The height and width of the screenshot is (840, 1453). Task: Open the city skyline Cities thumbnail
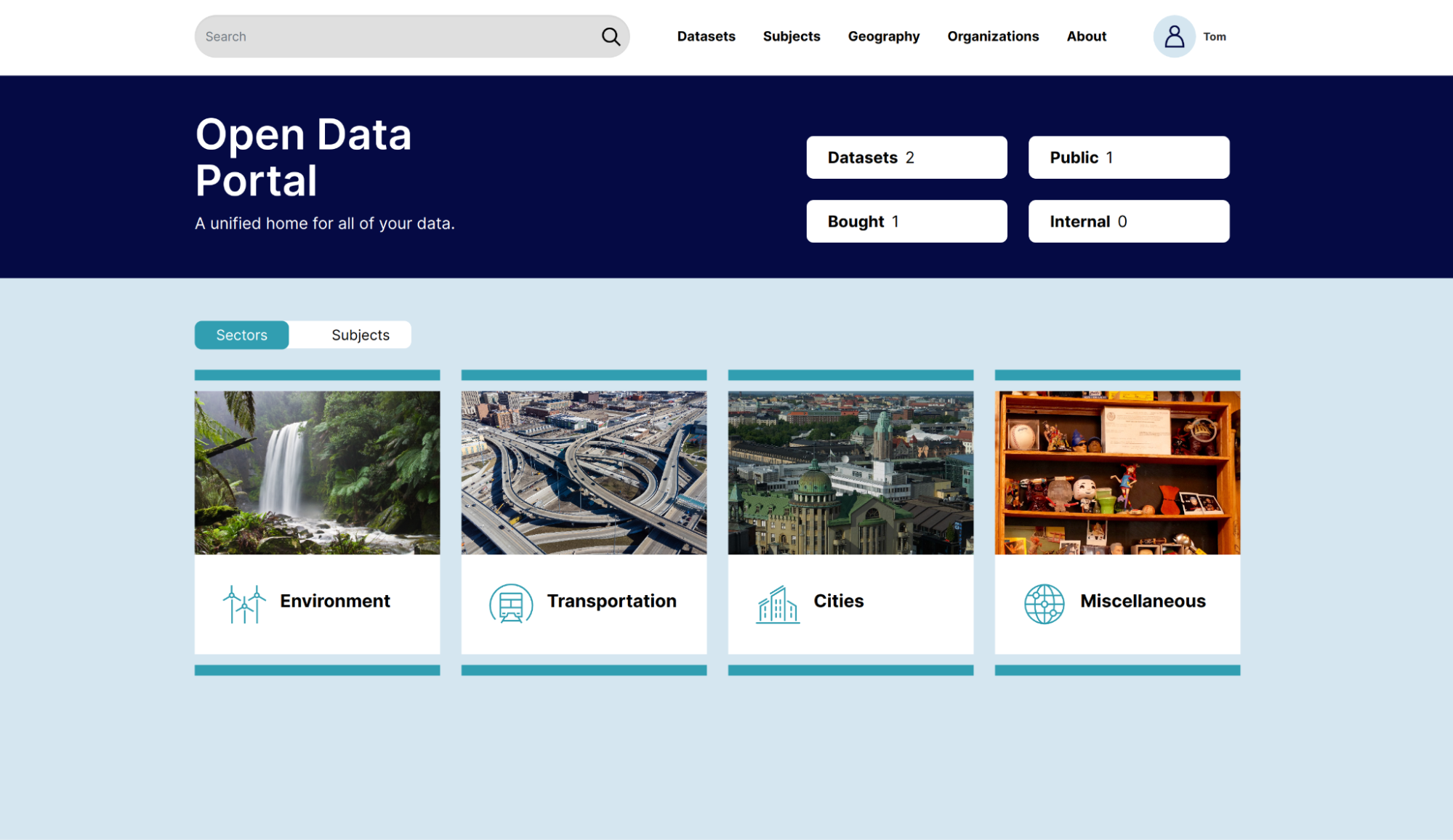[850, 472]
